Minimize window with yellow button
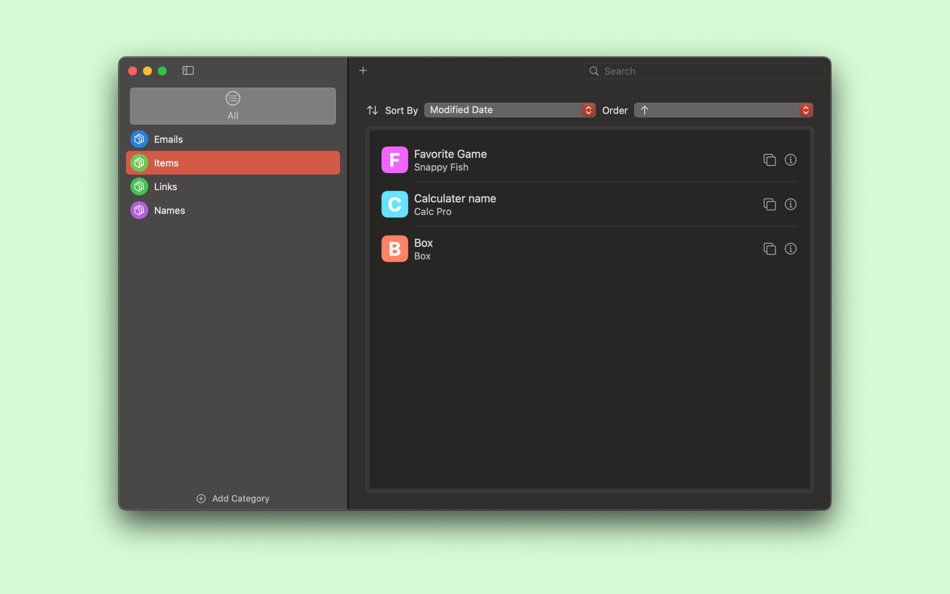The width and height of the screenshot is (950, 594). (147, 71)
